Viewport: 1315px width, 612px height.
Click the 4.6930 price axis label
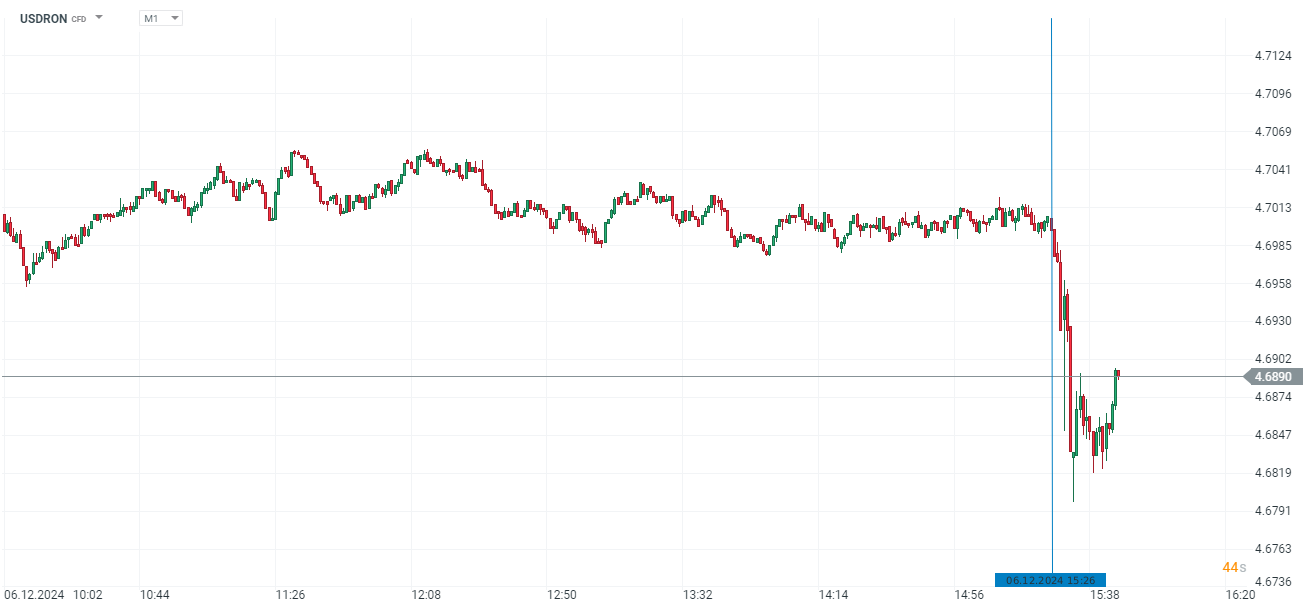(x=1272, y=321)
